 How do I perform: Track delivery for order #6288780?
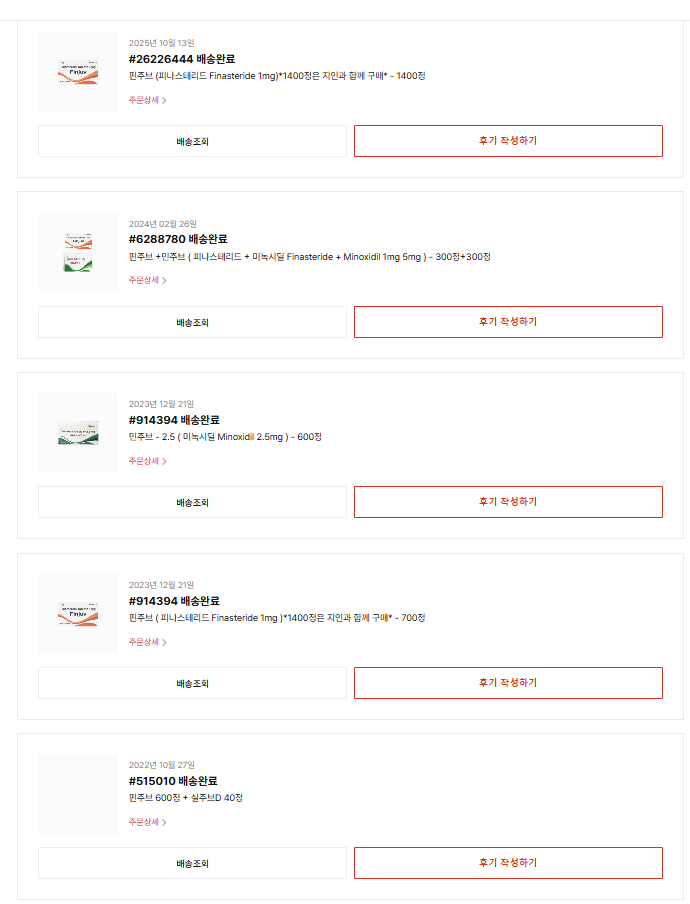click(x=192, y=322)
